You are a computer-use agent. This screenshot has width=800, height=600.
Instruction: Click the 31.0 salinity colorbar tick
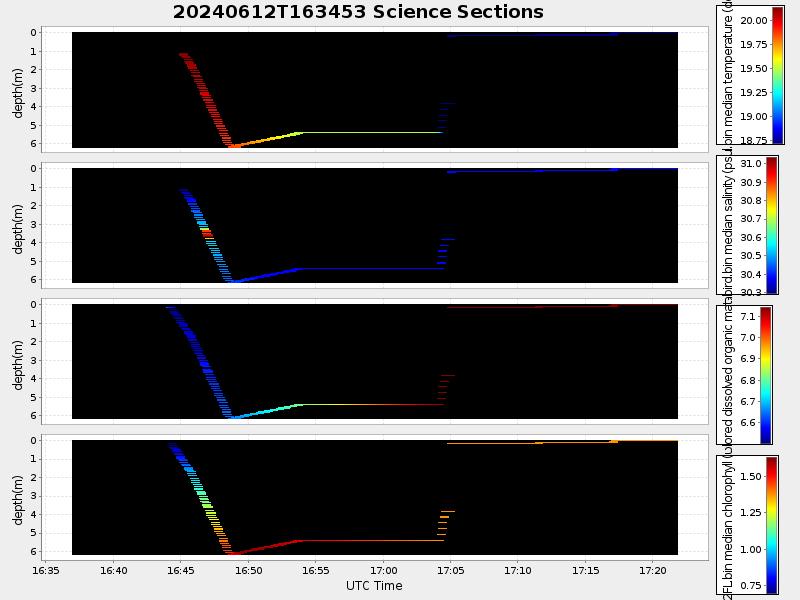(751, 164)
